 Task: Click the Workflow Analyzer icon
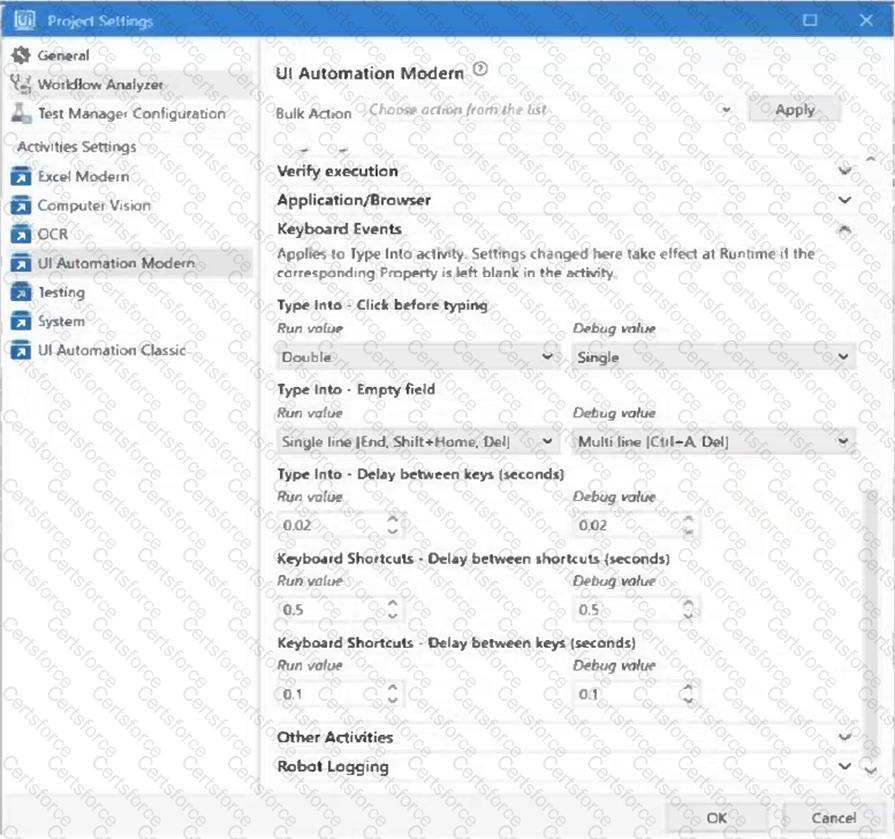point(22,84)
